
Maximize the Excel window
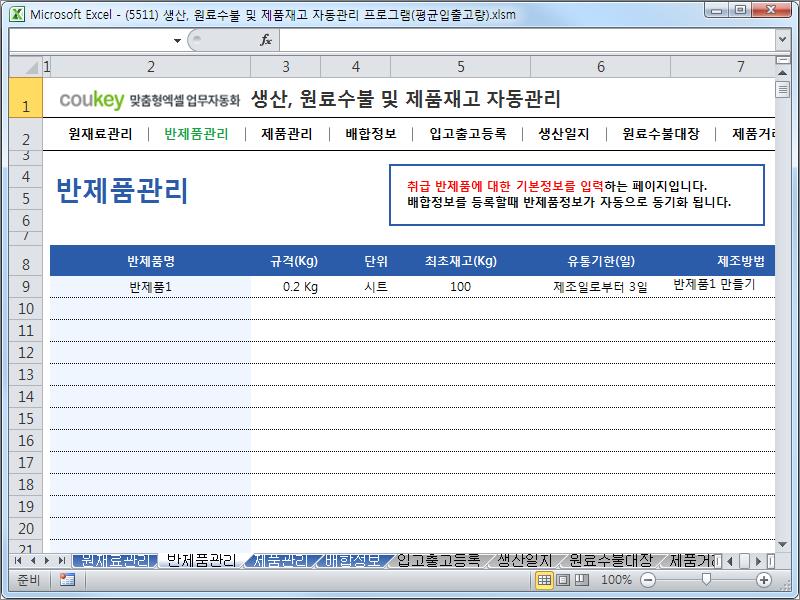[x=740, y=10]
